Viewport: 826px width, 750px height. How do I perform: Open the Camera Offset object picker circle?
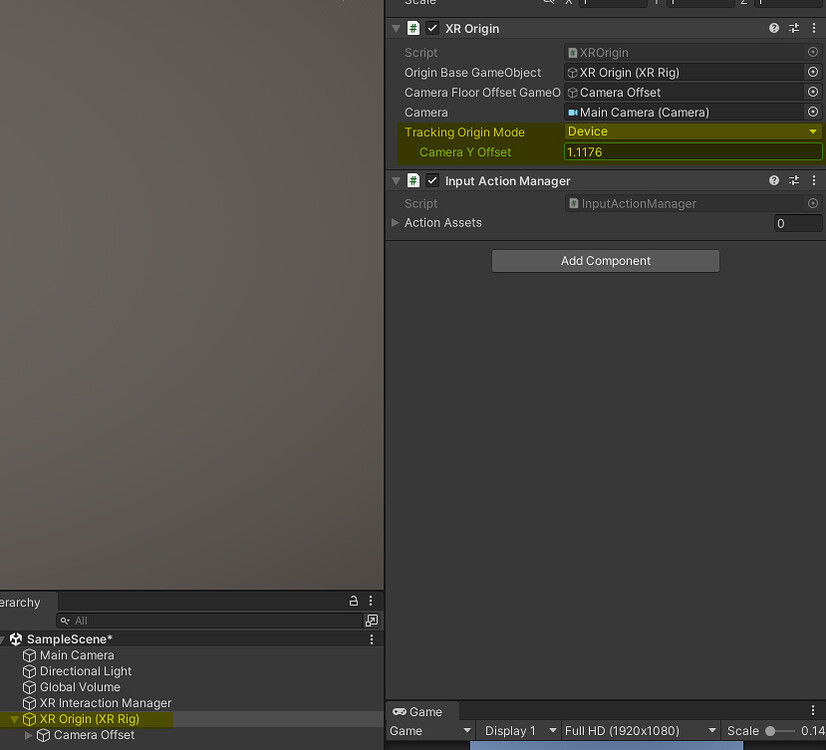(x=812, y=92)
